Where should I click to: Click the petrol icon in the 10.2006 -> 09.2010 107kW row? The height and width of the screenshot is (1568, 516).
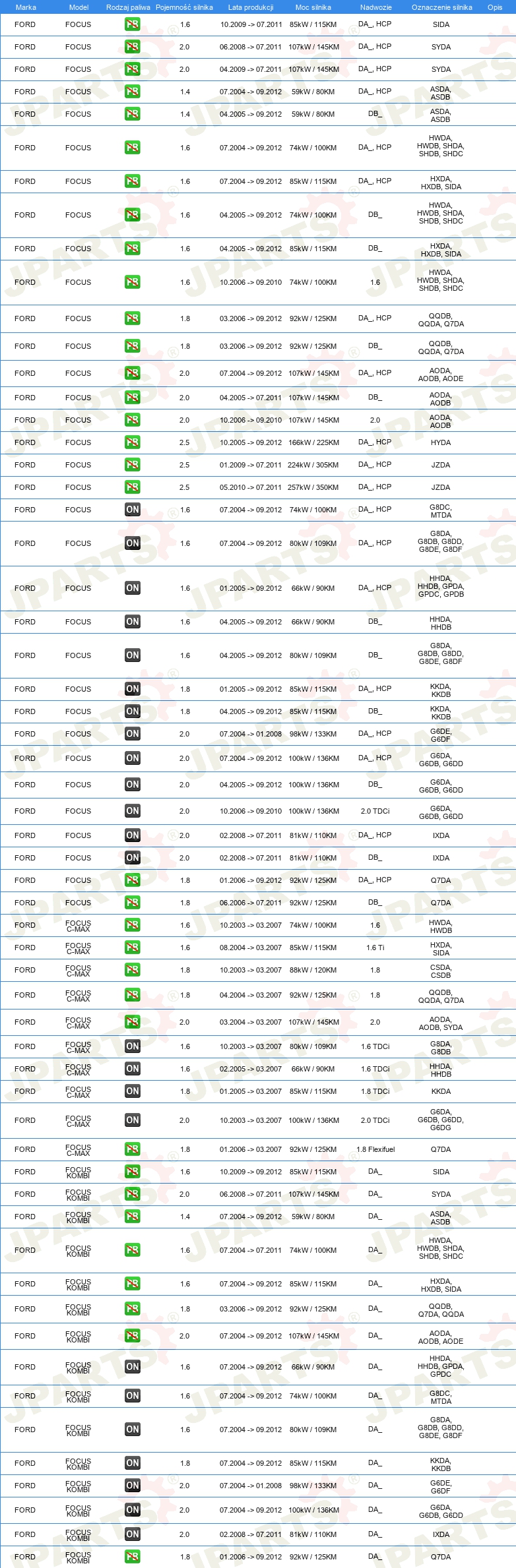point(133,420)
